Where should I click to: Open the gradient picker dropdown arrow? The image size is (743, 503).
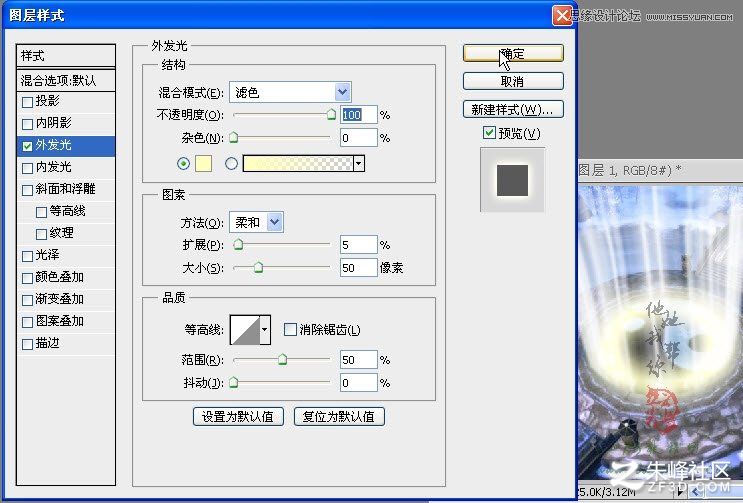(359, 163)
